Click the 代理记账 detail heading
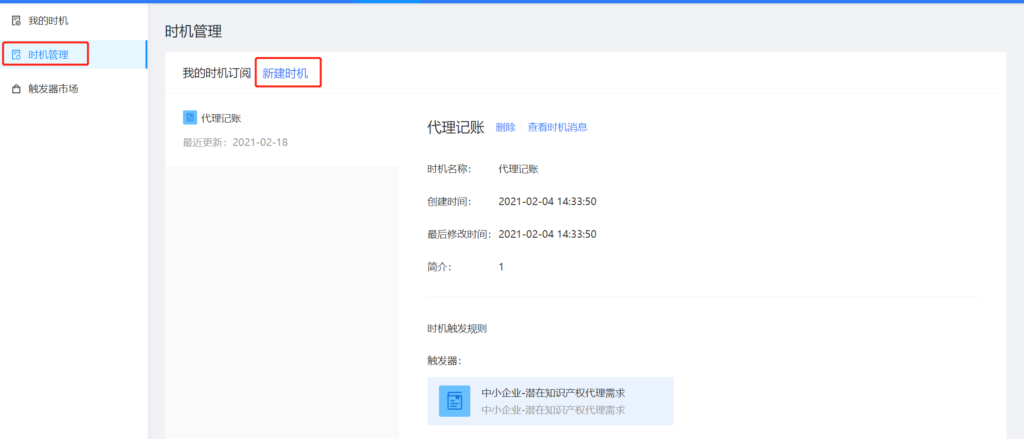 click(x=455, y=127)
